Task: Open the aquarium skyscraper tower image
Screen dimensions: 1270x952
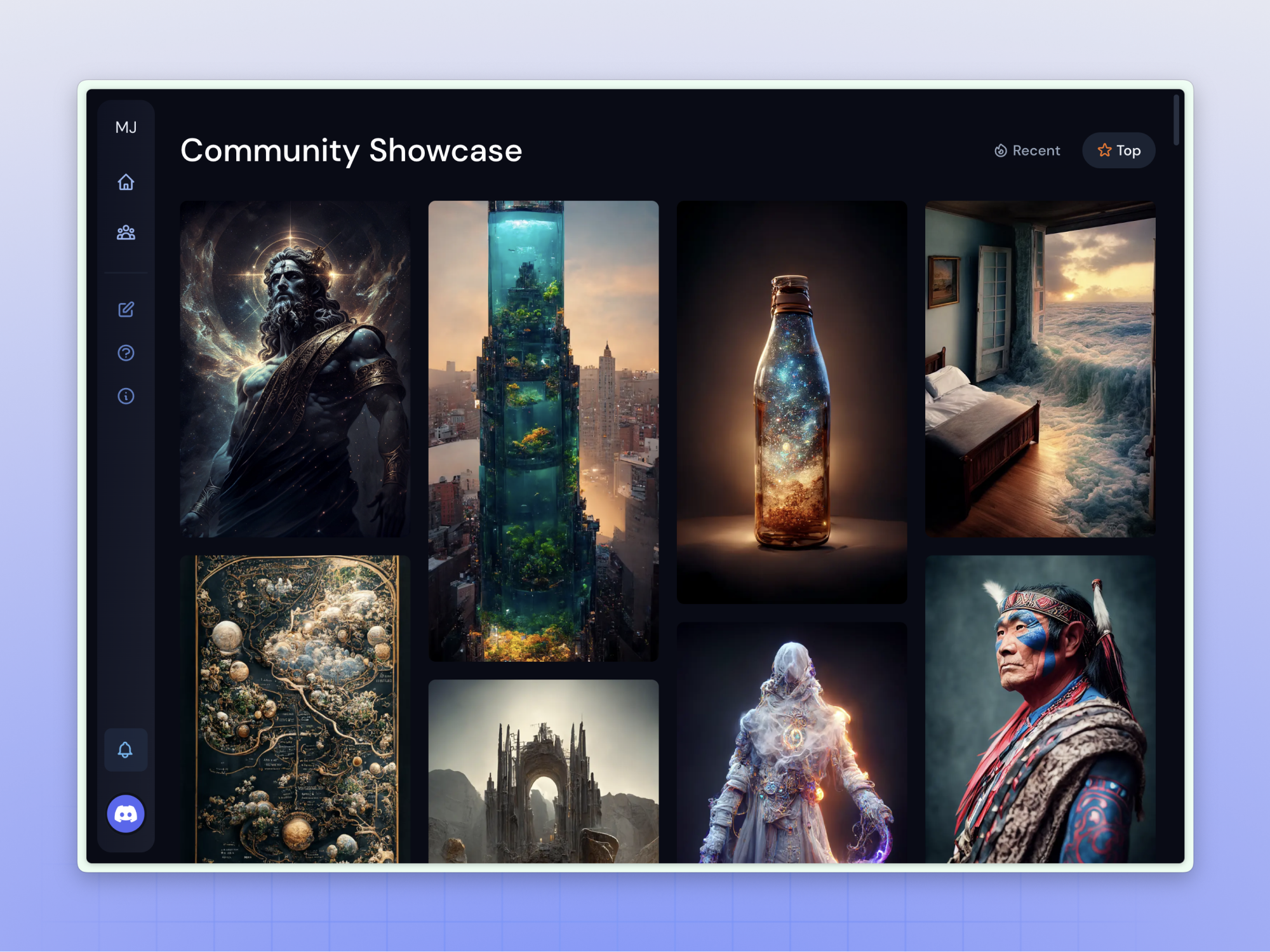Action: pyautogui.click(x=543, y=431)
